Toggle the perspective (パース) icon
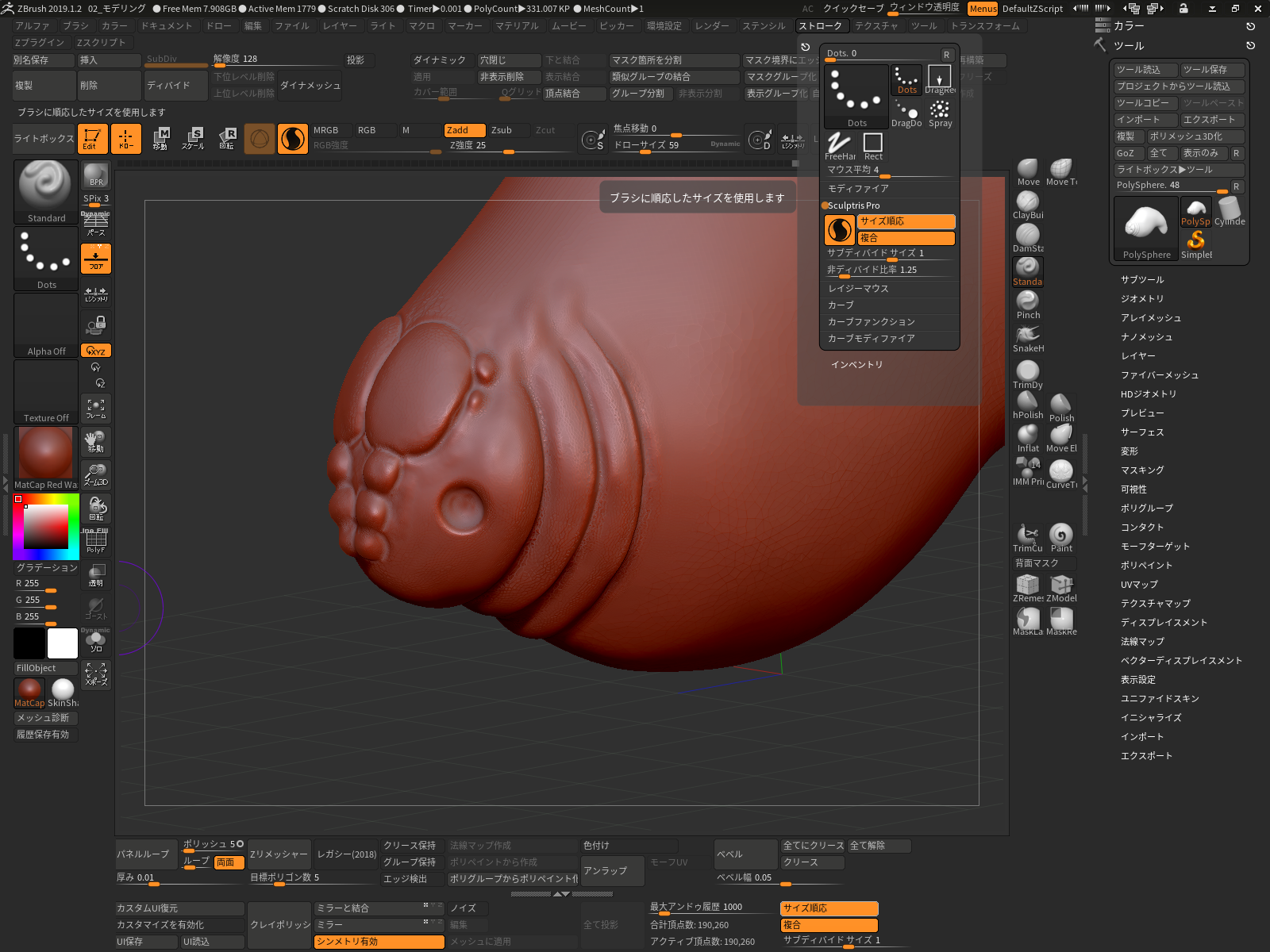This screenshot has height=952, width=1270. [x=95, y=225]
